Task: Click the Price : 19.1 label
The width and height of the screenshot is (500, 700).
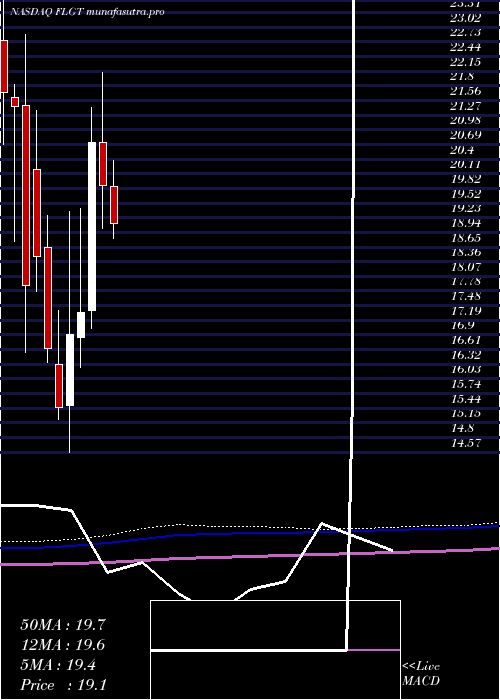Action: [63, 685]
